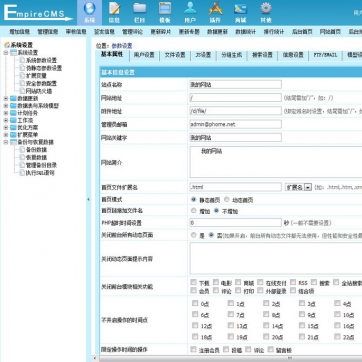Check the 下载 module checkbox
This screenshot has width=362, height=362.
pyautogui.click(x=194, y=282)
